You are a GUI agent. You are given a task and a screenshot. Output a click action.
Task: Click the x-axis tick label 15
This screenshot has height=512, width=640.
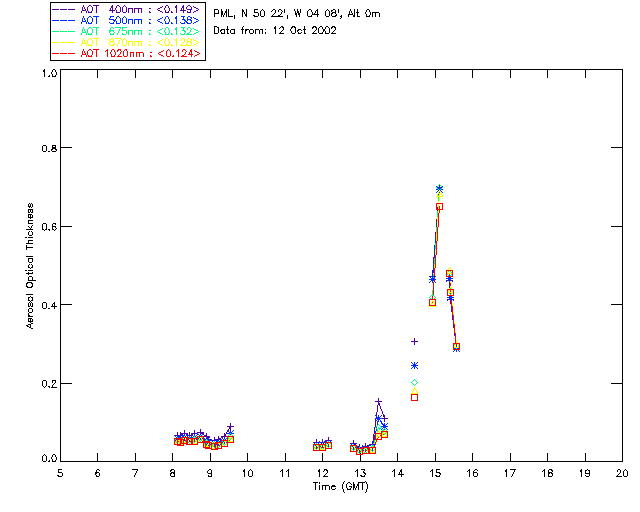(x=435, y=473)
